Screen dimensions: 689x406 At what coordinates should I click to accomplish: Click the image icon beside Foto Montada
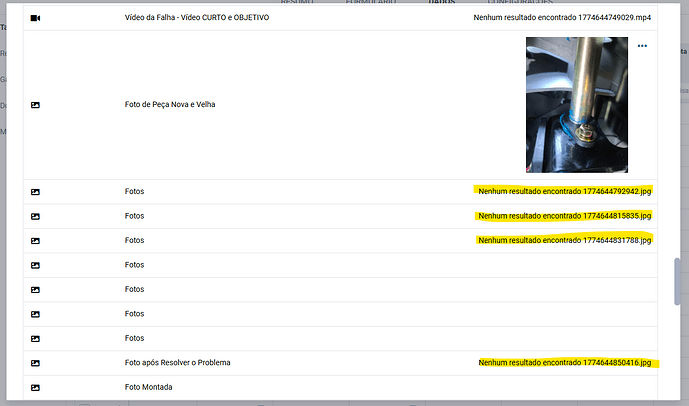(x=35, y=388)
